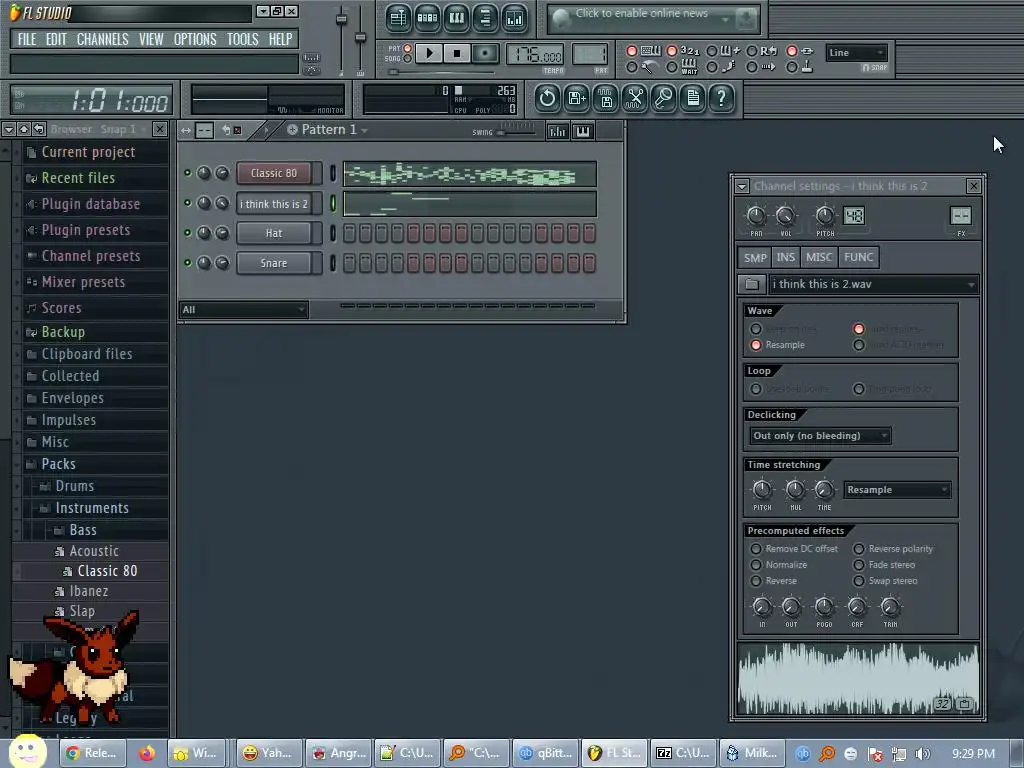Enable the Normalize option
The image size is (1024, 768).
[x=756, y=565]
